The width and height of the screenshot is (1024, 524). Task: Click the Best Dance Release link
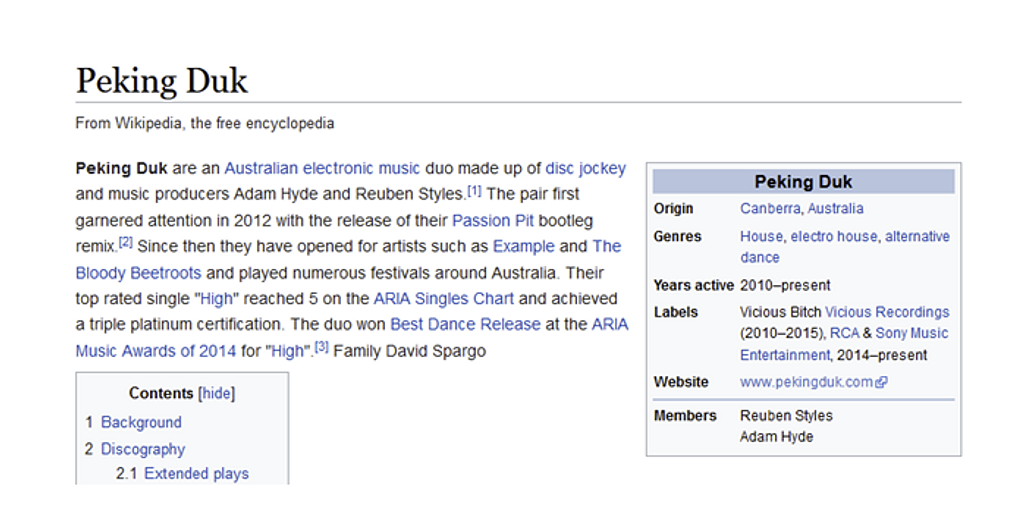465,324
